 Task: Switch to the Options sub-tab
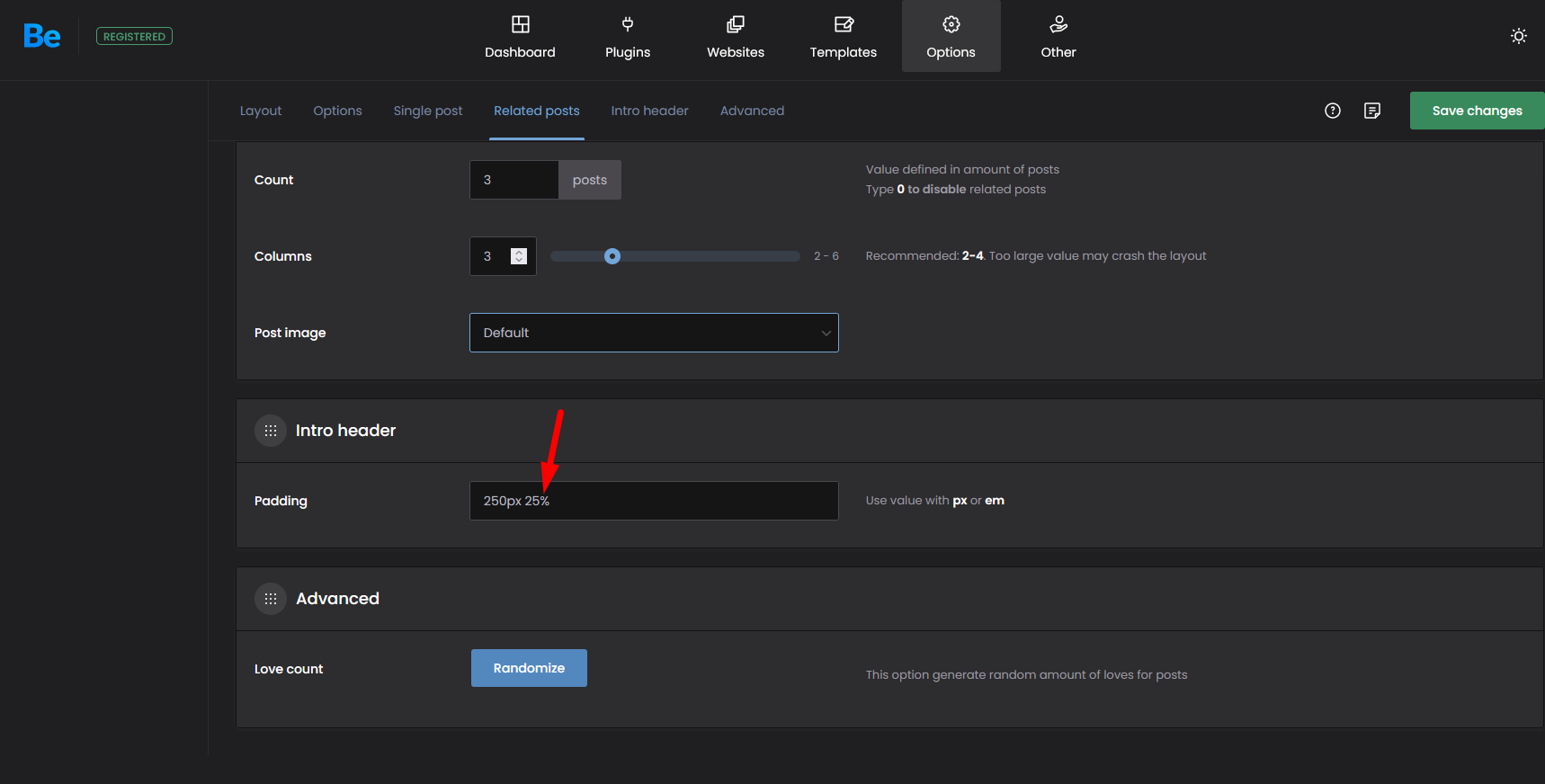click(337, 111)
